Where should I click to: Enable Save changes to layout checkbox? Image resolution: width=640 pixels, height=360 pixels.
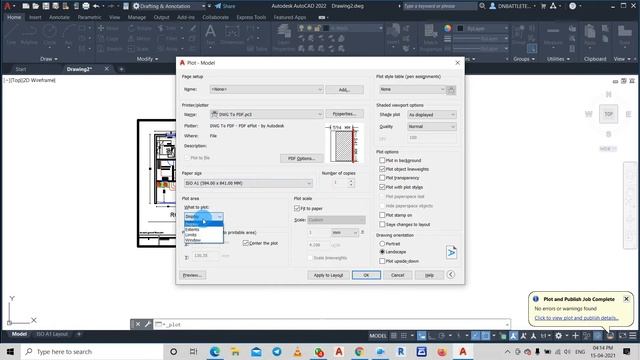(x=382, y=224)
